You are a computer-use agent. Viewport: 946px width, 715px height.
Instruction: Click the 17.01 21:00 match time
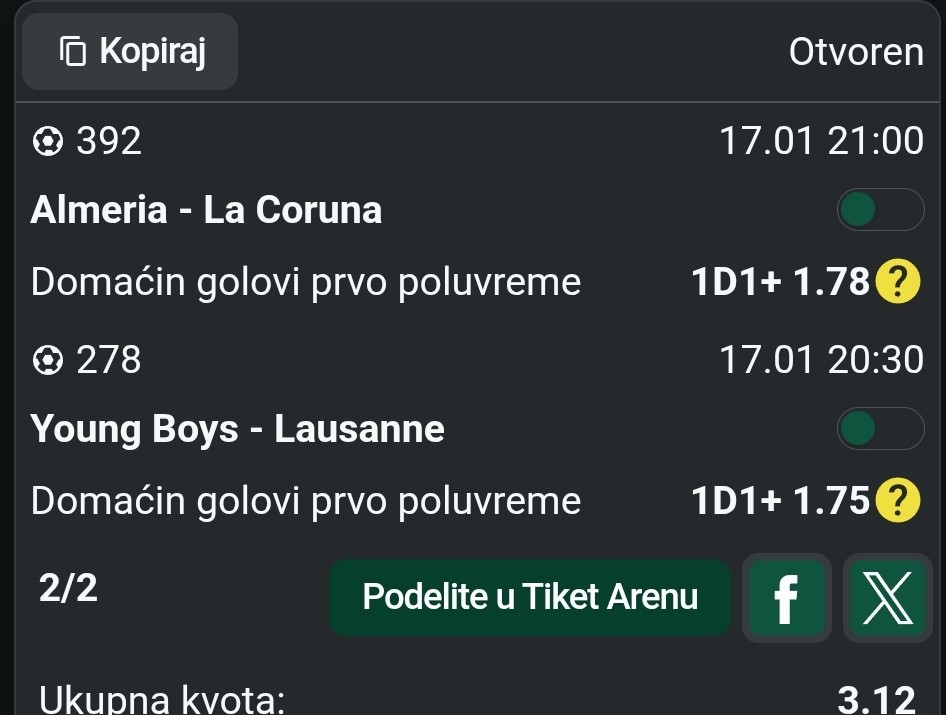pyautogui.click(x=821, y=142)
